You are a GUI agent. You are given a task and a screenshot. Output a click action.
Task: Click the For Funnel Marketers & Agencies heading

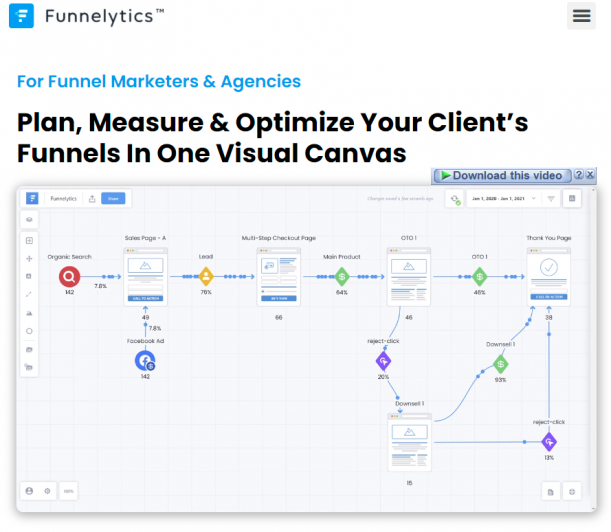(159, 81)
